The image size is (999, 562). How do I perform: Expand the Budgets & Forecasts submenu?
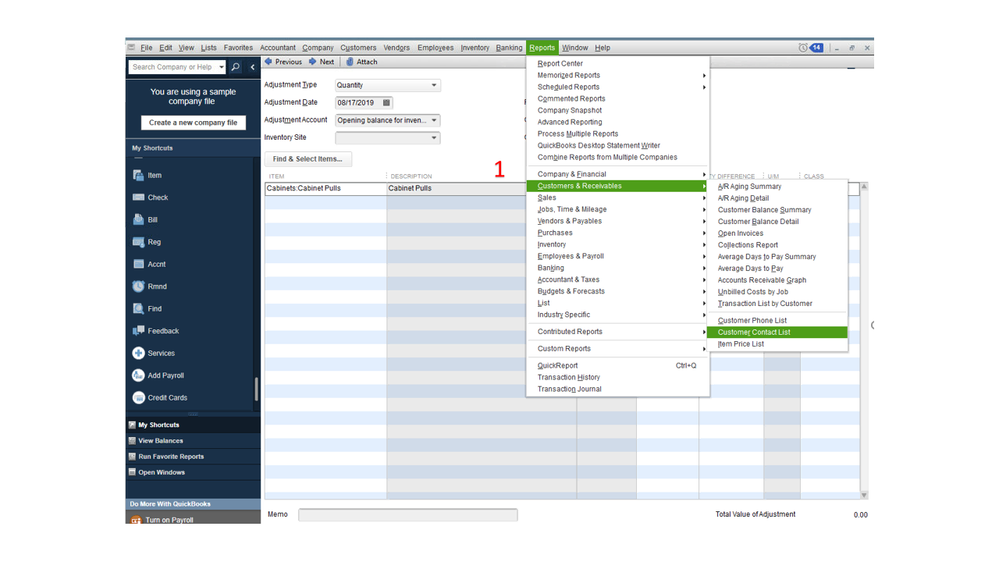[617, 291]
